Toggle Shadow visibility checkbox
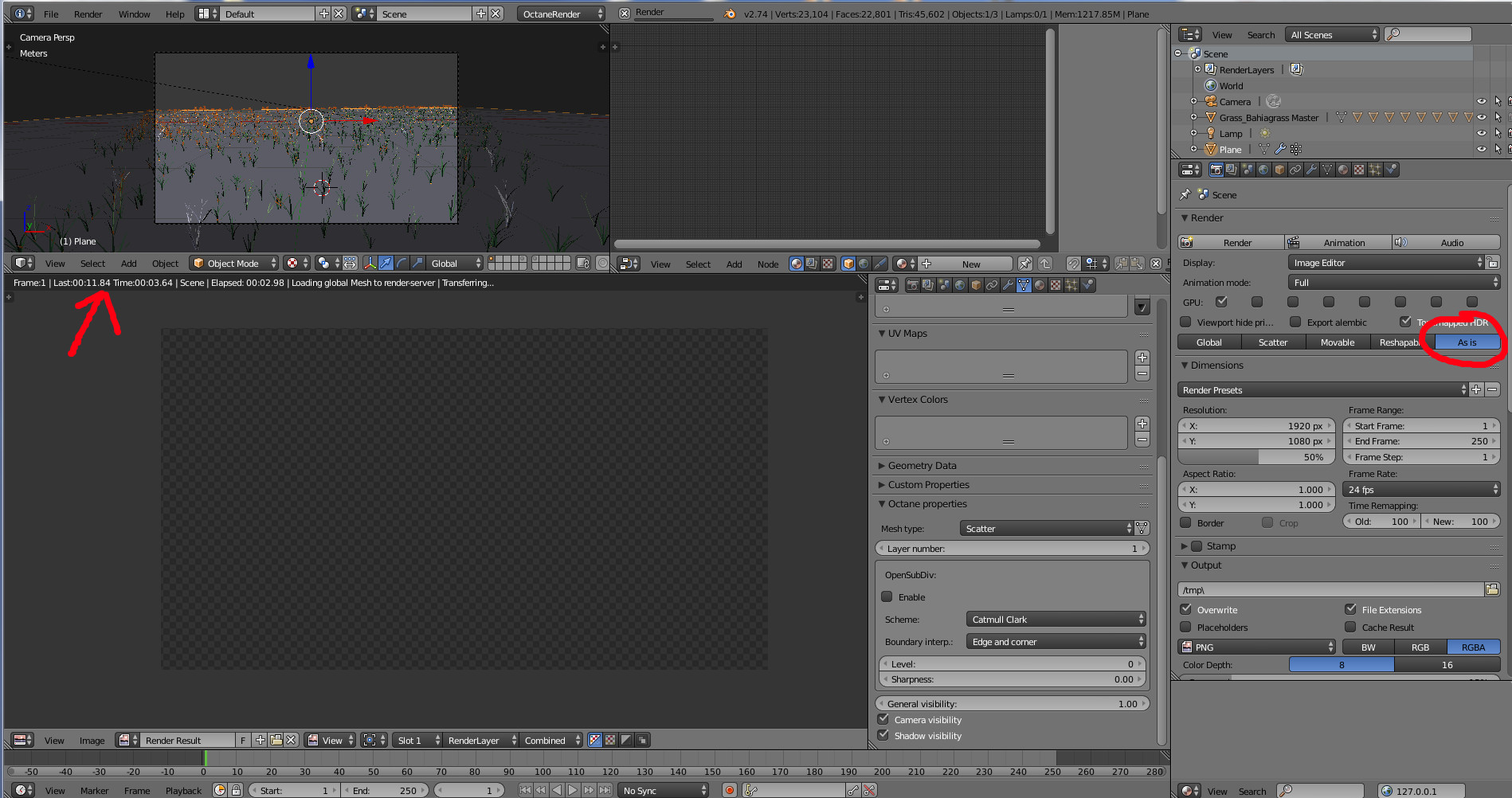The image size is (1512, 798). click(883, 735)
